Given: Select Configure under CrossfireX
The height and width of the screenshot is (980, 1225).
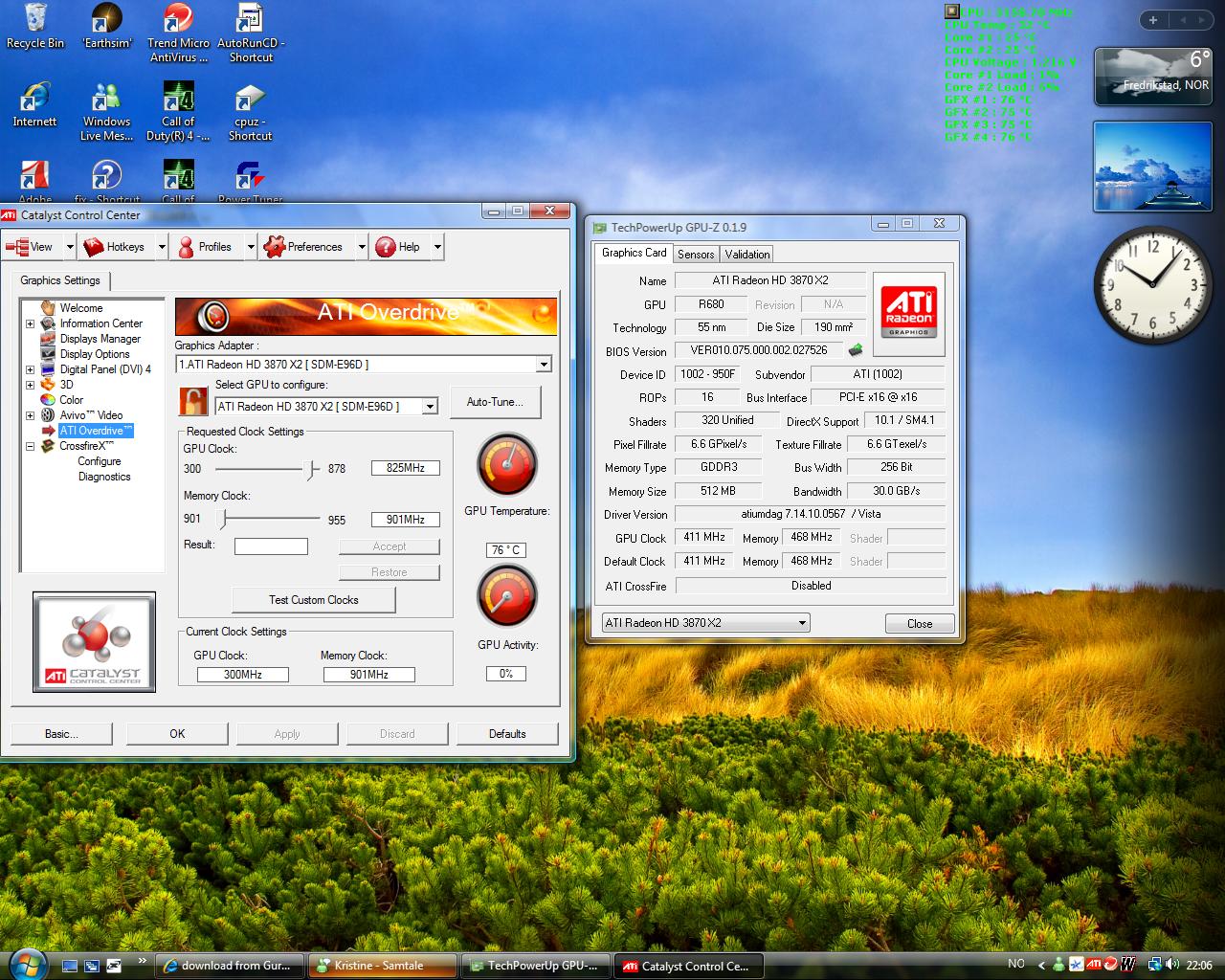Looking at the screenshot, I should pos(99,461).
